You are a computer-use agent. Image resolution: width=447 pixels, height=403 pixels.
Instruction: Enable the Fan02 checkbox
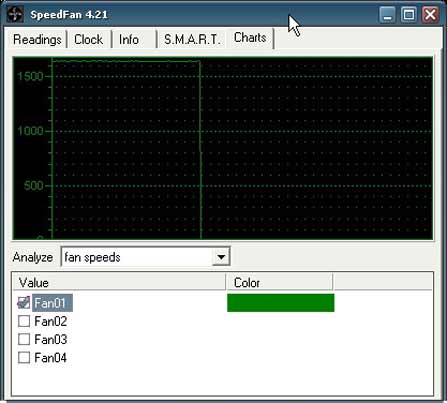(x=24, y=321)
